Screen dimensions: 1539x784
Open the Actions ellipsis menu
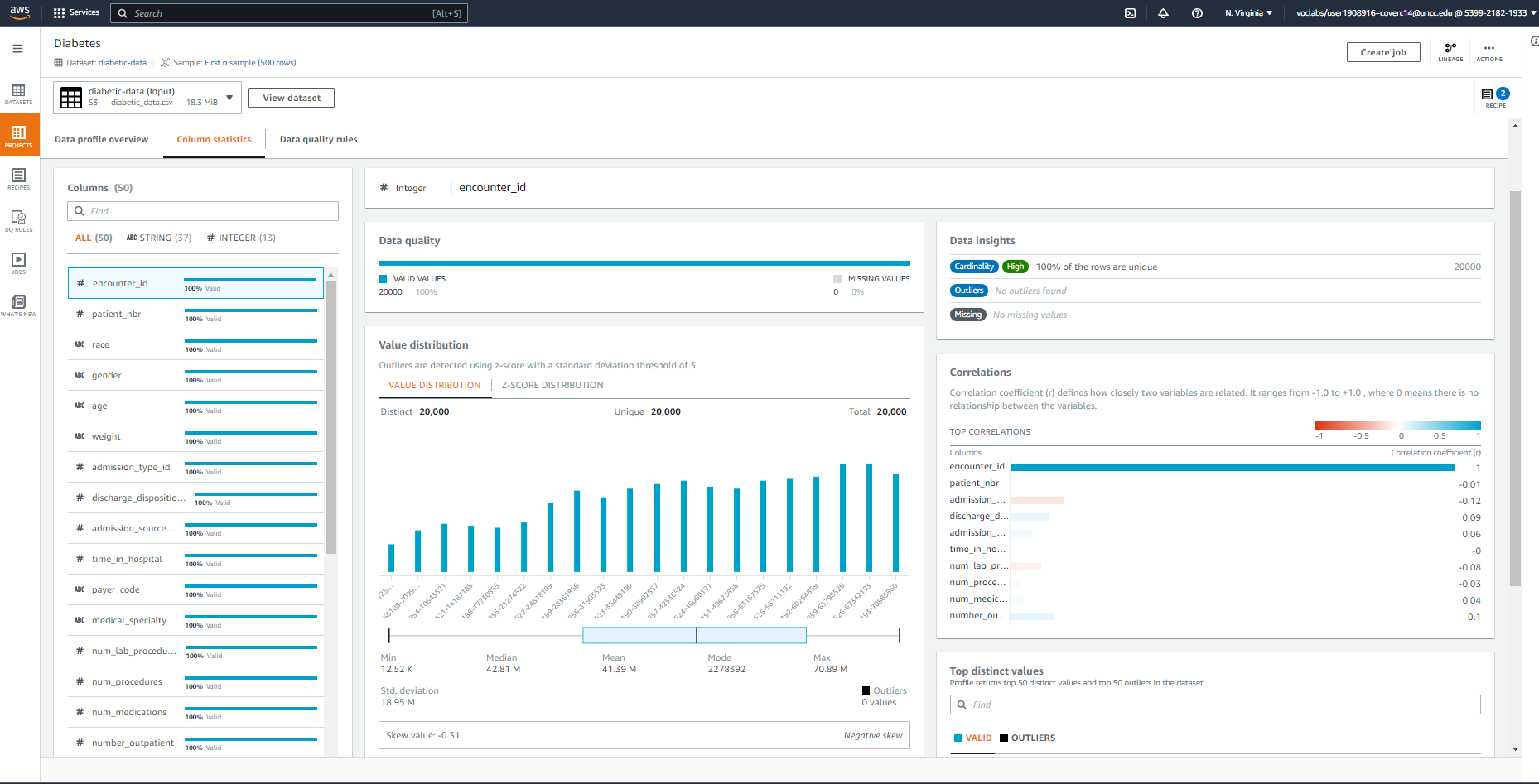pyautogui.click(x=1489, y=52)
